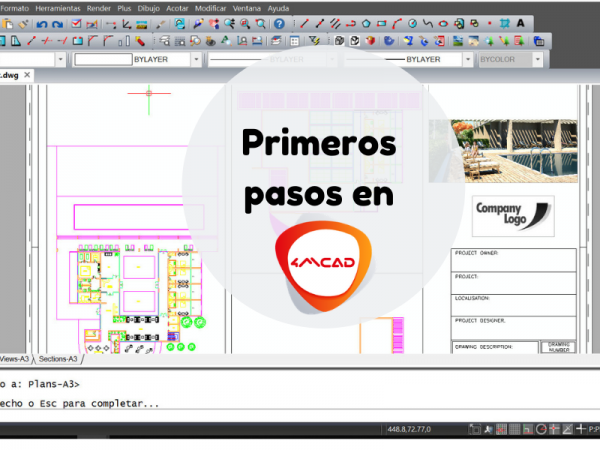Open the BYLAYER color dropdown

point(196,59)
